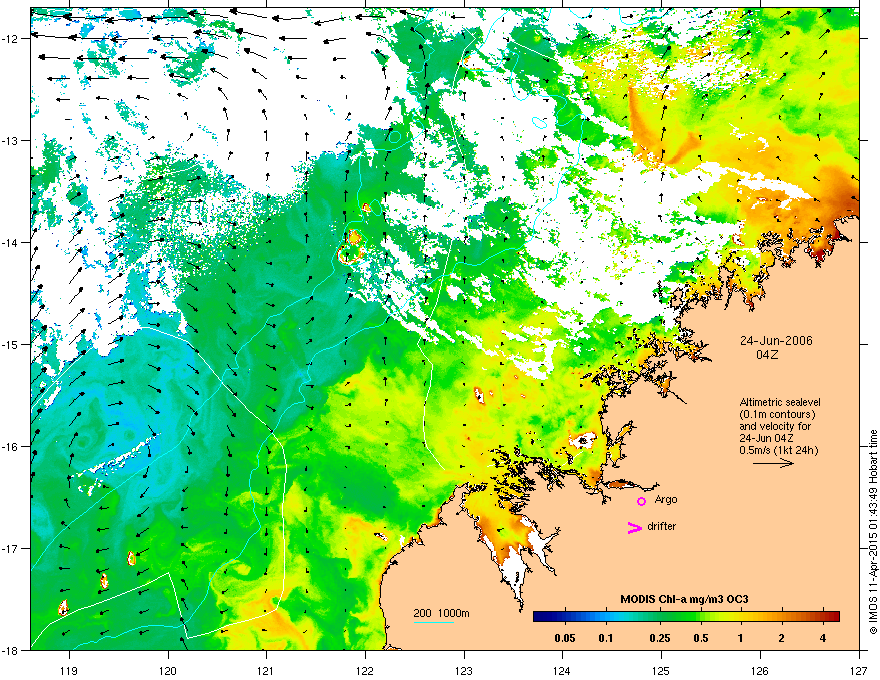Click the 0.25 colorbar tick value
Viewport: 880px width, 680px height.
point(660,638)
